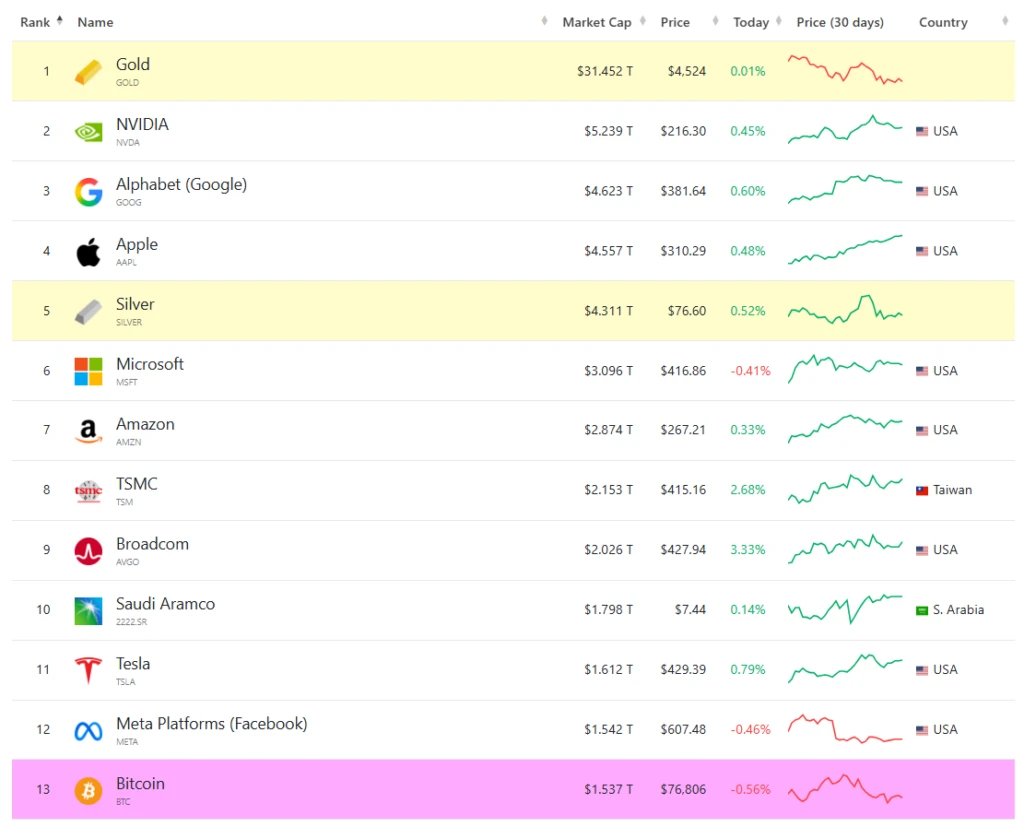Open the Bitcoin asset link
The height and width of the screenshot is (827, 1024).
pyautogui.click(x=140, y=784)
